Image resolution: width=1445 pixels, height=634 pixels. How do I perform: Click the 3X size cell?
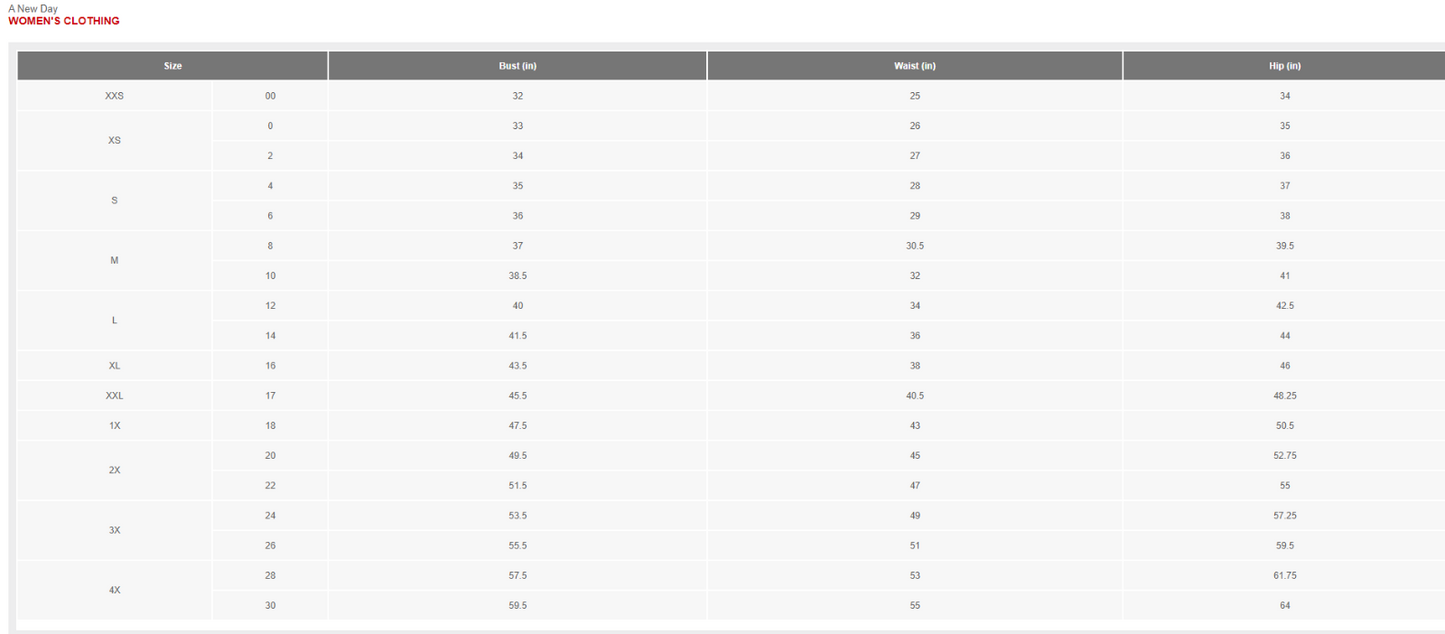tap(114, 531)
